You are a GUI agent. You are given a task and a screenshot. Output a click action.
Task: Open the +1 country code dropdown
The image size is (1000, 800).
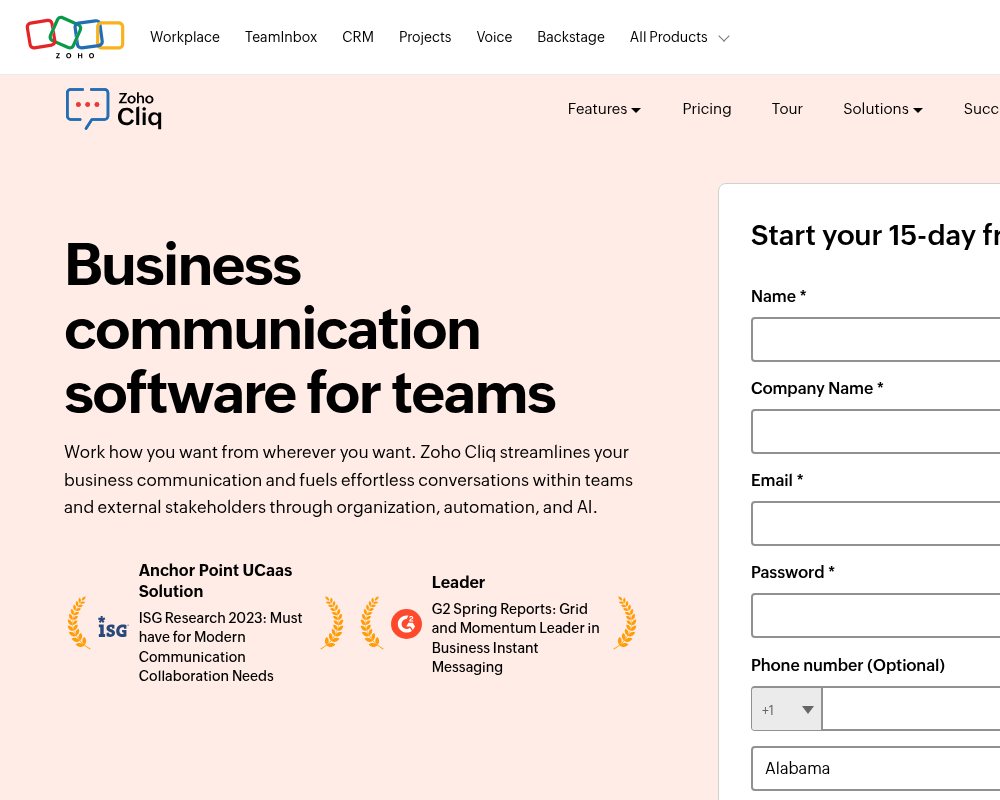[787, 709]
